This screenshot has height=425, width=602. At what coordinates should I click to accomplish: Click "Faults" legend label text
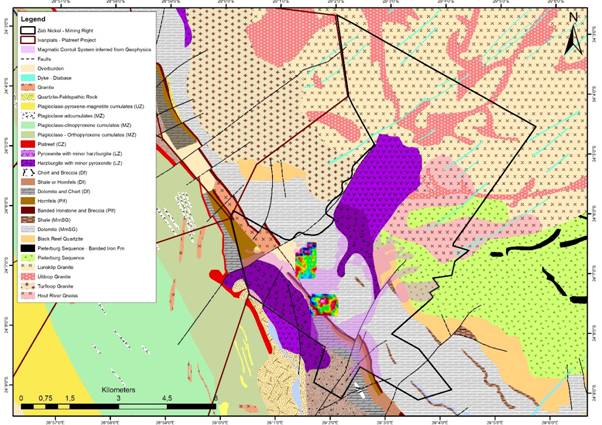(x=44, y=59)
